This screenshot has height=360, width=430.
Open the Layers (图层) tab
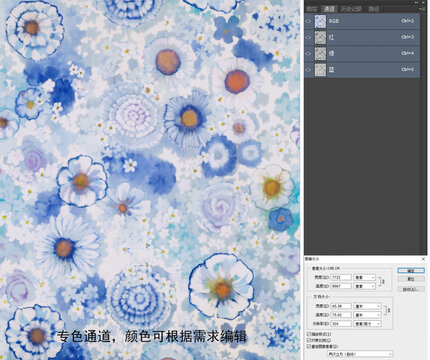[x=312, y=9]
